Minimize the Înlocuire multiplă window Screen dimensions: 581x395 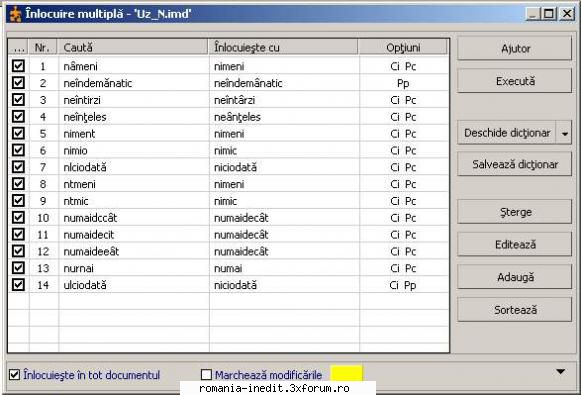click(533, 14)
